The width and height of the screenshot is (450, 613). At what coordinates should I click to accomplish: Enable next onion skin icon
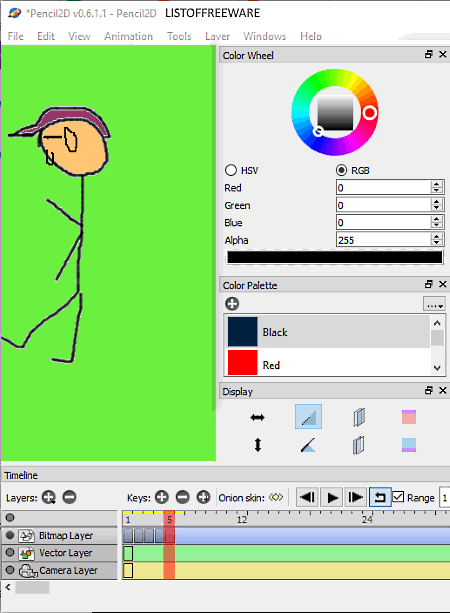359,445
